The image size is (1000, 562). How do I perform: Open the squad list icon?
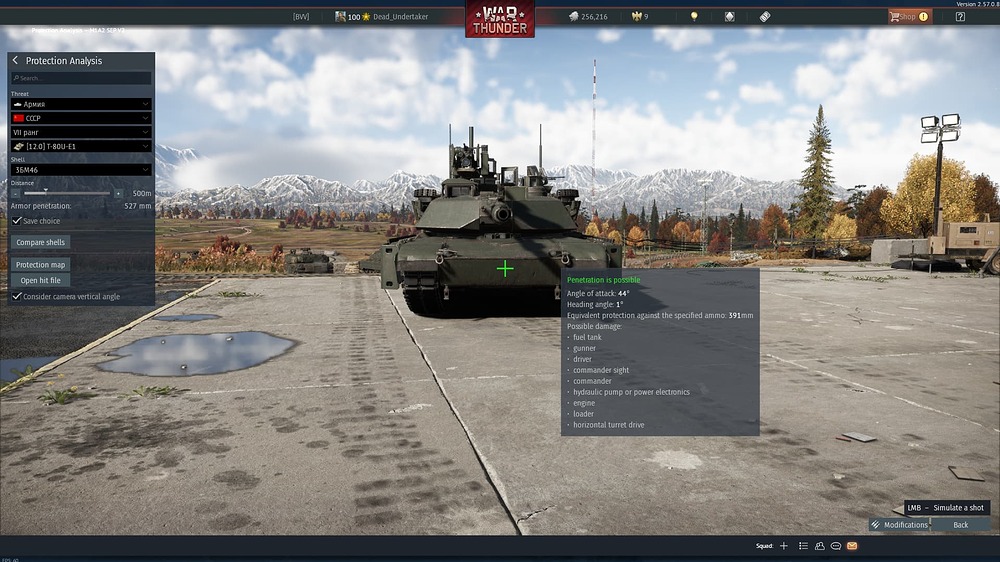804,545
